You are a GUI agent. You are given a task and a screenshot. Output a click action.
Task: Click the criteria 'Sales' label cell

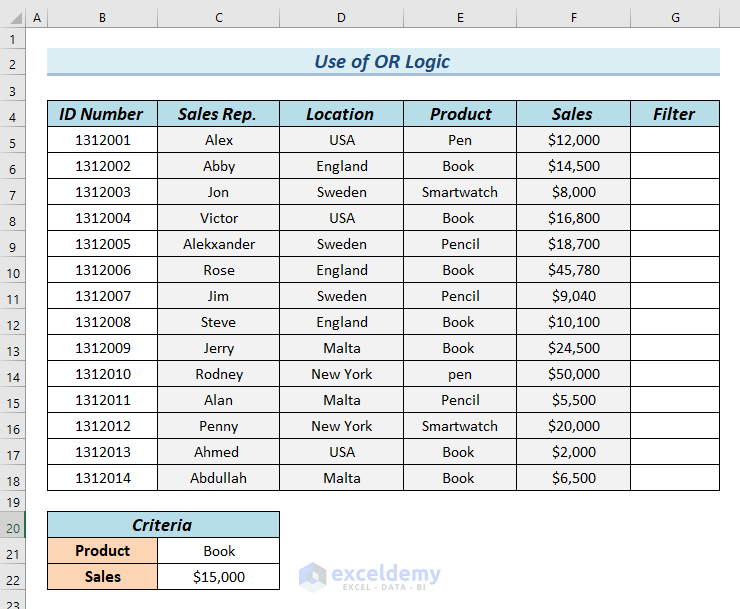point(102,576)
